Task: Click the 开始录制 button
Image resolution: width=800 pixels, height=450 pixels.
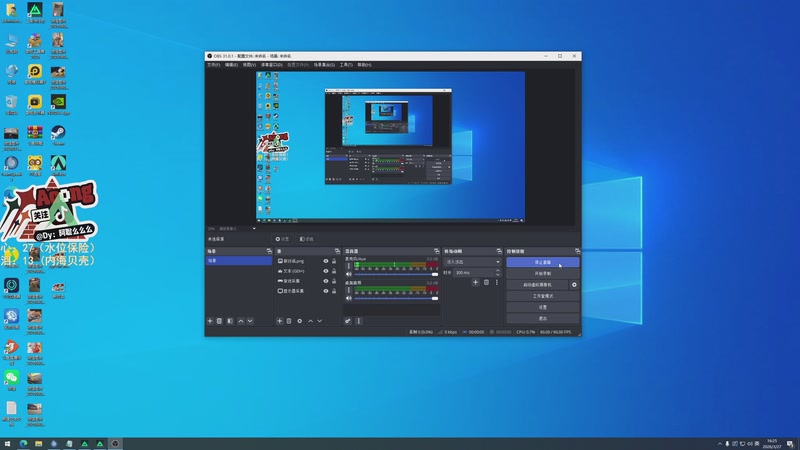Action: click(543, 273)
